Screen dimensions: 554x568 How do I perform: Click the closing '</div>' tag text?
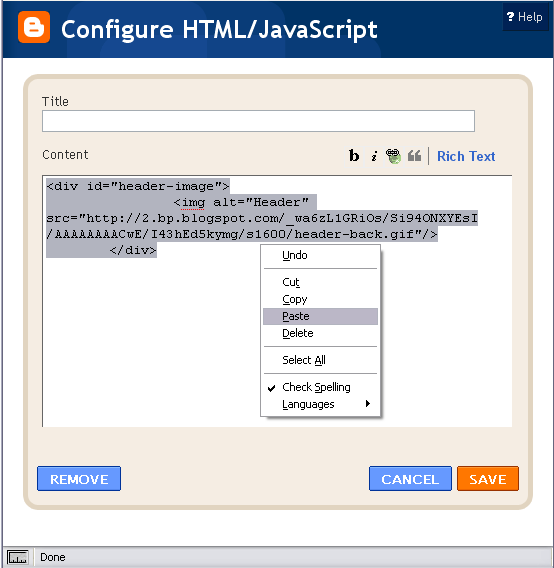(x=133, y=250)
